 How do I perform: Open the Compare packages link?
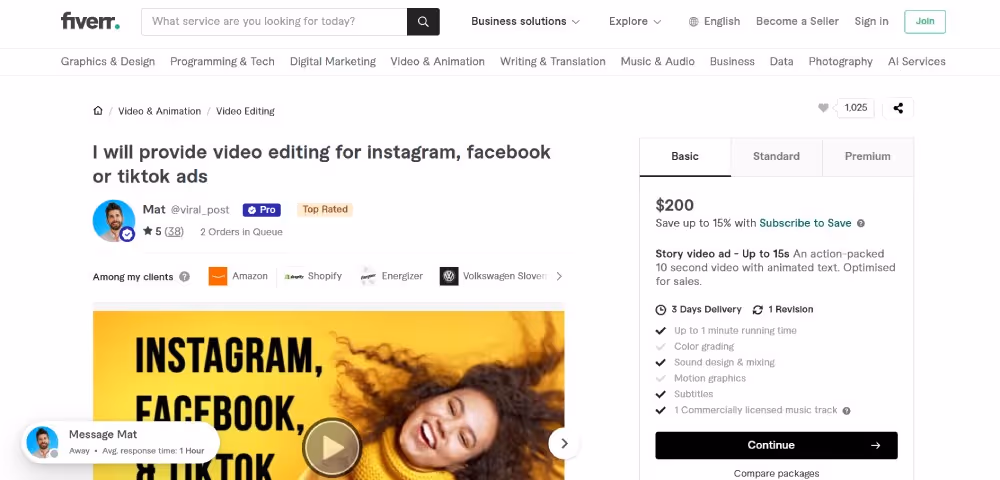coord(776,474)
